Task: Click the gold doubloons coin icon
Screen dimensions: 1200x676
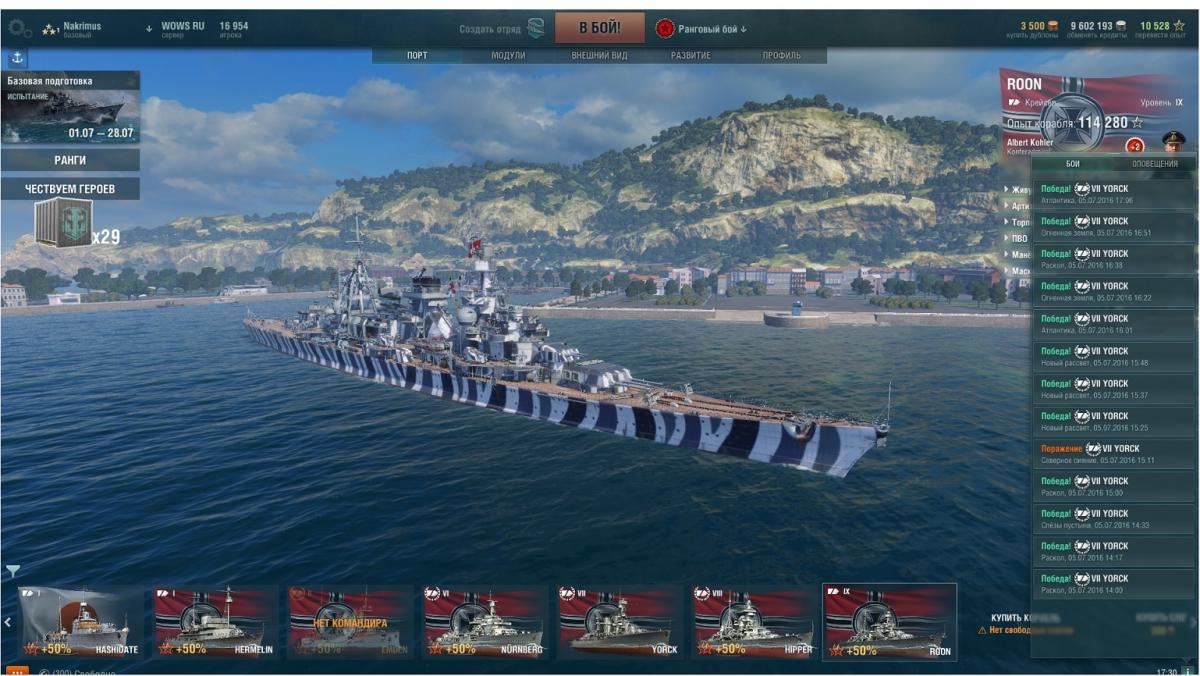Action: point(1054,25)
